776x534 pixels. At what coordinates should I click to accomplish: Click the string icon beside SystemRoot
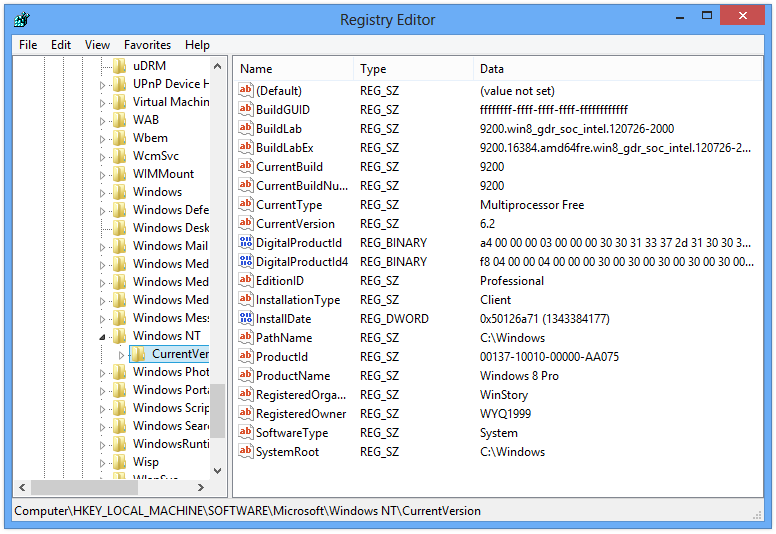(245, 451)
